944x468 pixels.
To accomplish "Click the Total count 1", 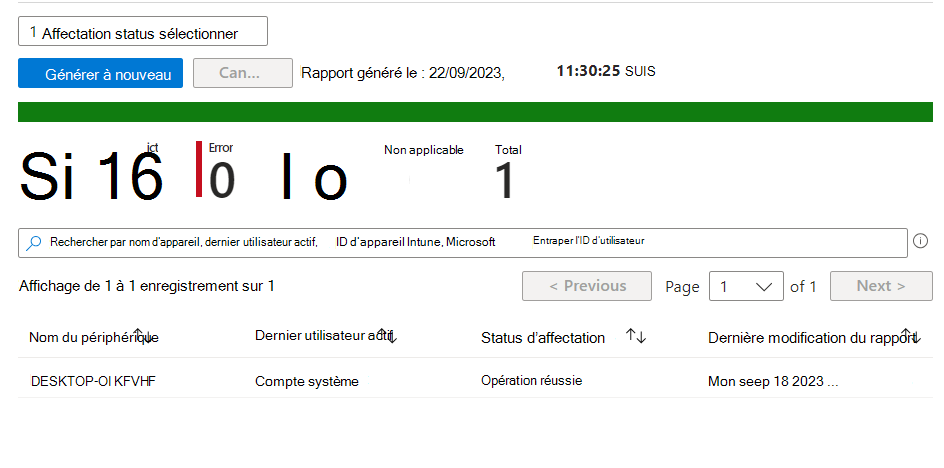I will [x=506, y=181].
